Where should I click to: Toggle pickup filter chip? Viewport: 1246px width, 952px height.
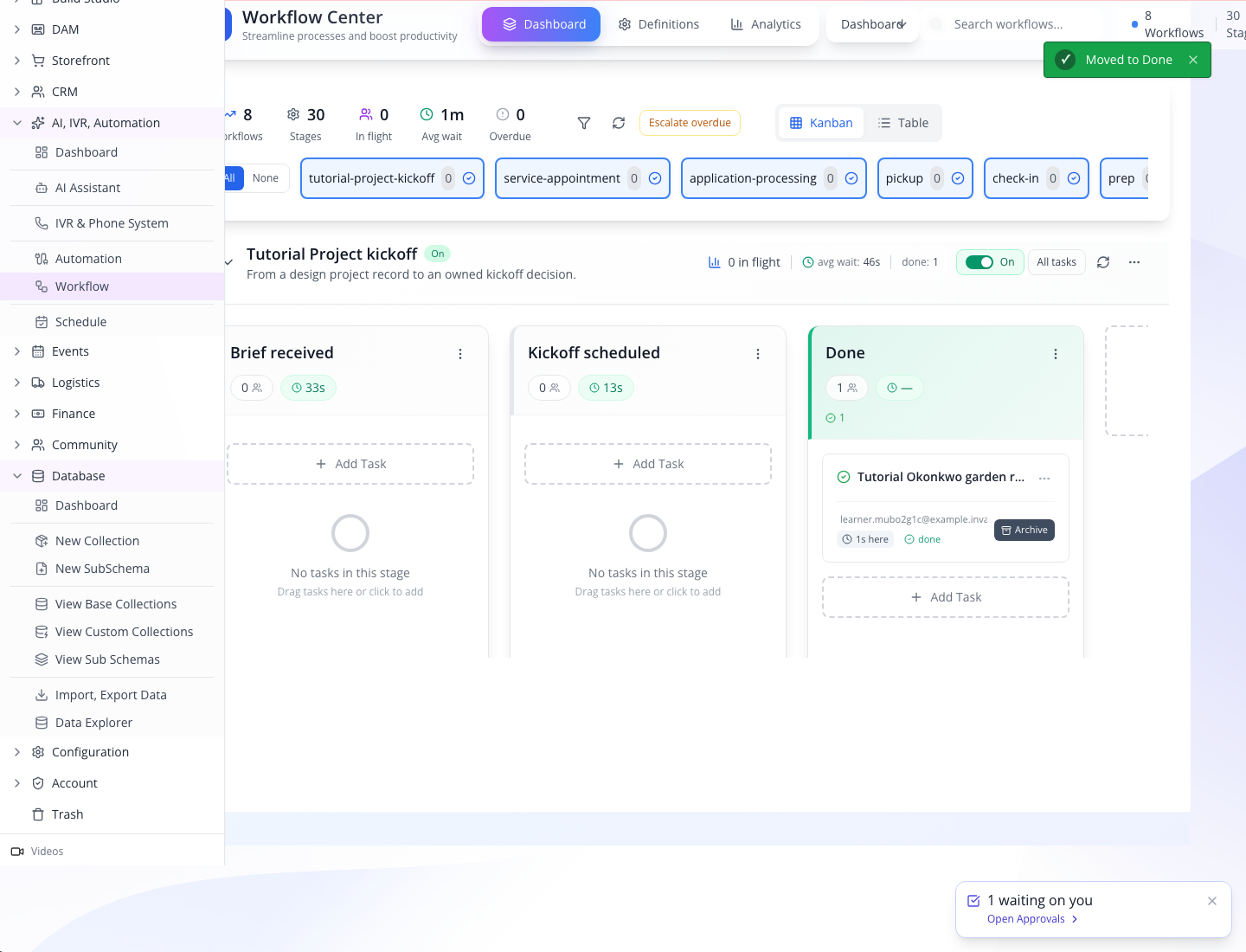(x=925, y=178)
